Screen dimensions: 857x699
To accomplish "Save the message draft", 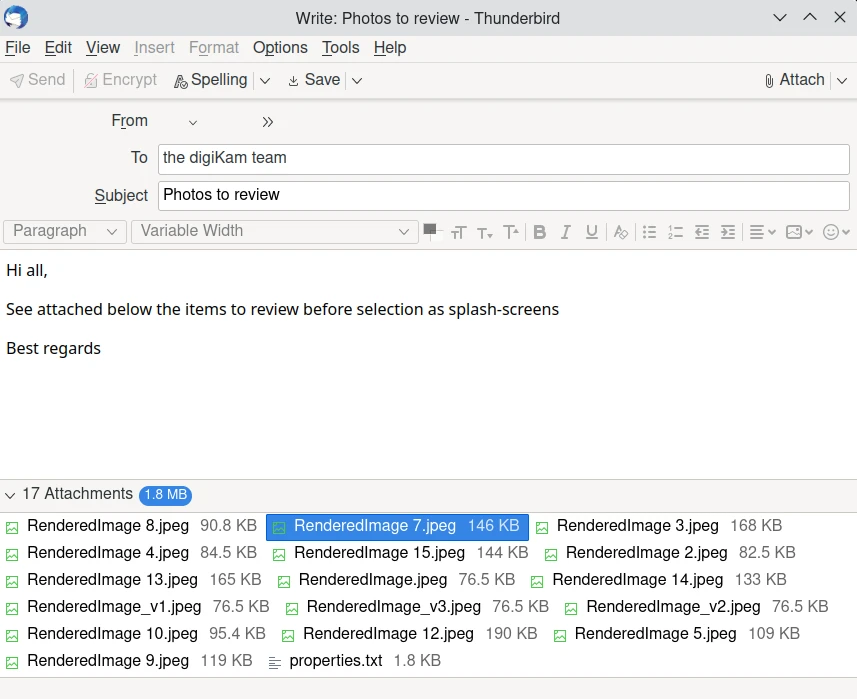I will [314, 80].
